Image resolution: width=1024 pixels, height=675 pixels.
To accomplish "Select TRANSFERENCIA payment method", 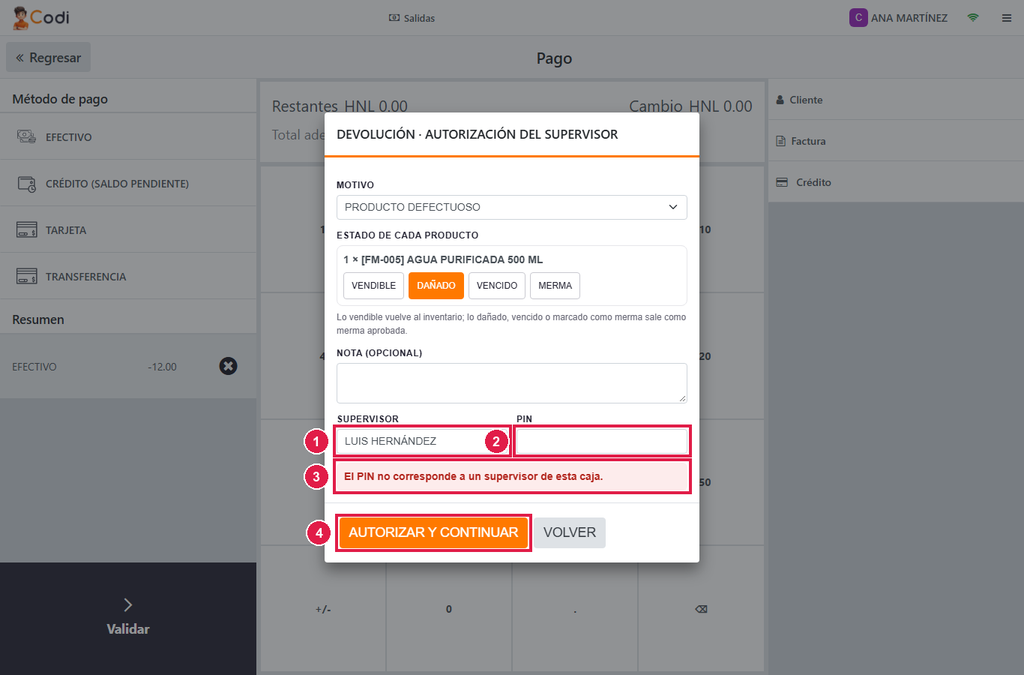I will [128, 276].
